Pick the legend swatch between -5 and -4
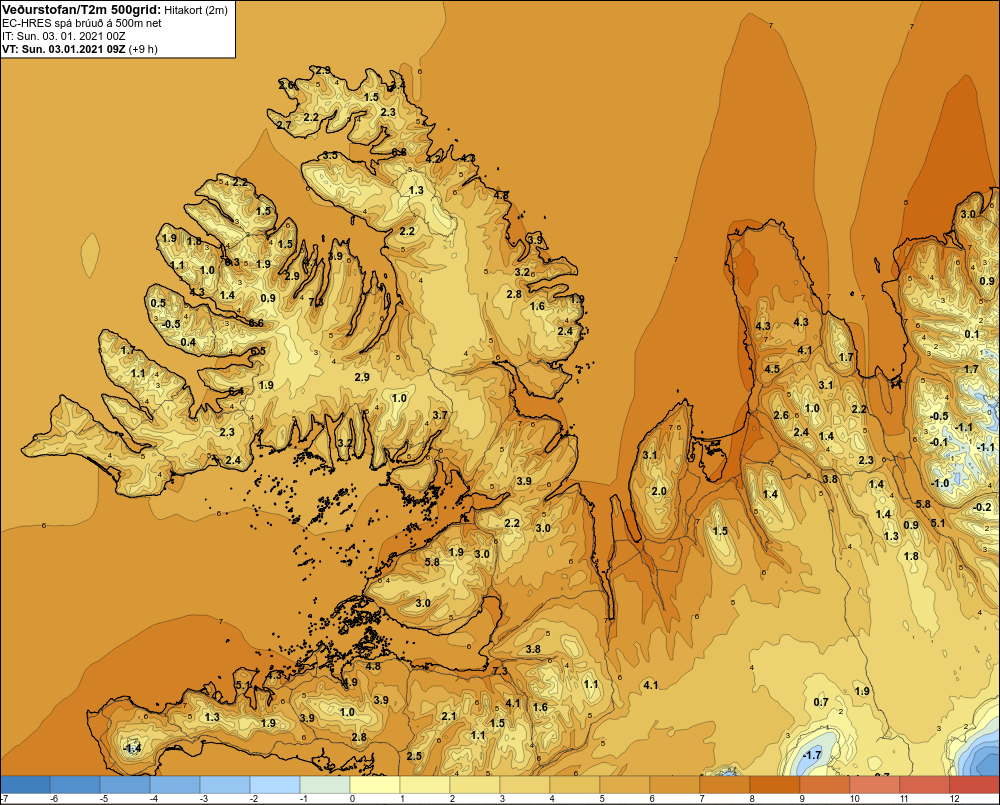The height and width of the screenshot is (805, 1000). [125, 785]
